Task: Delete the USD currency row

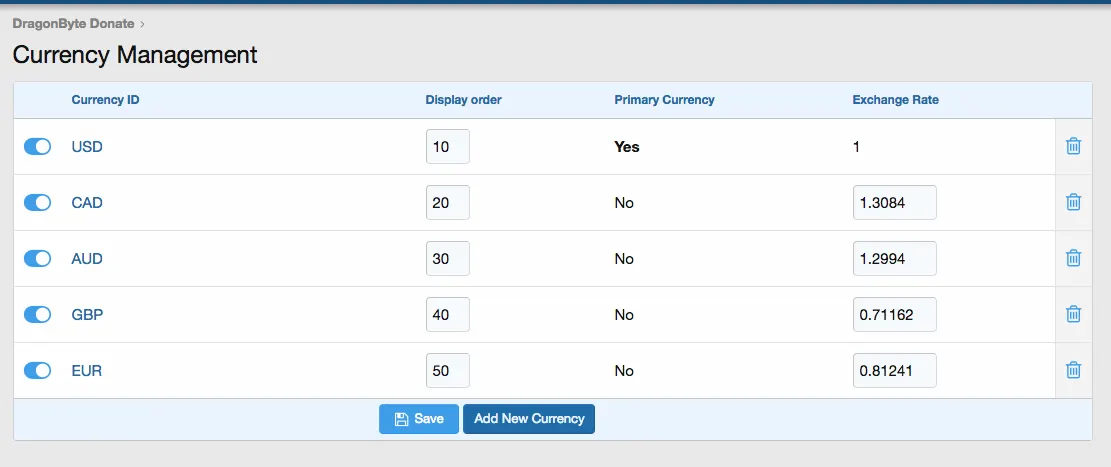Action: pos(1073,146)
